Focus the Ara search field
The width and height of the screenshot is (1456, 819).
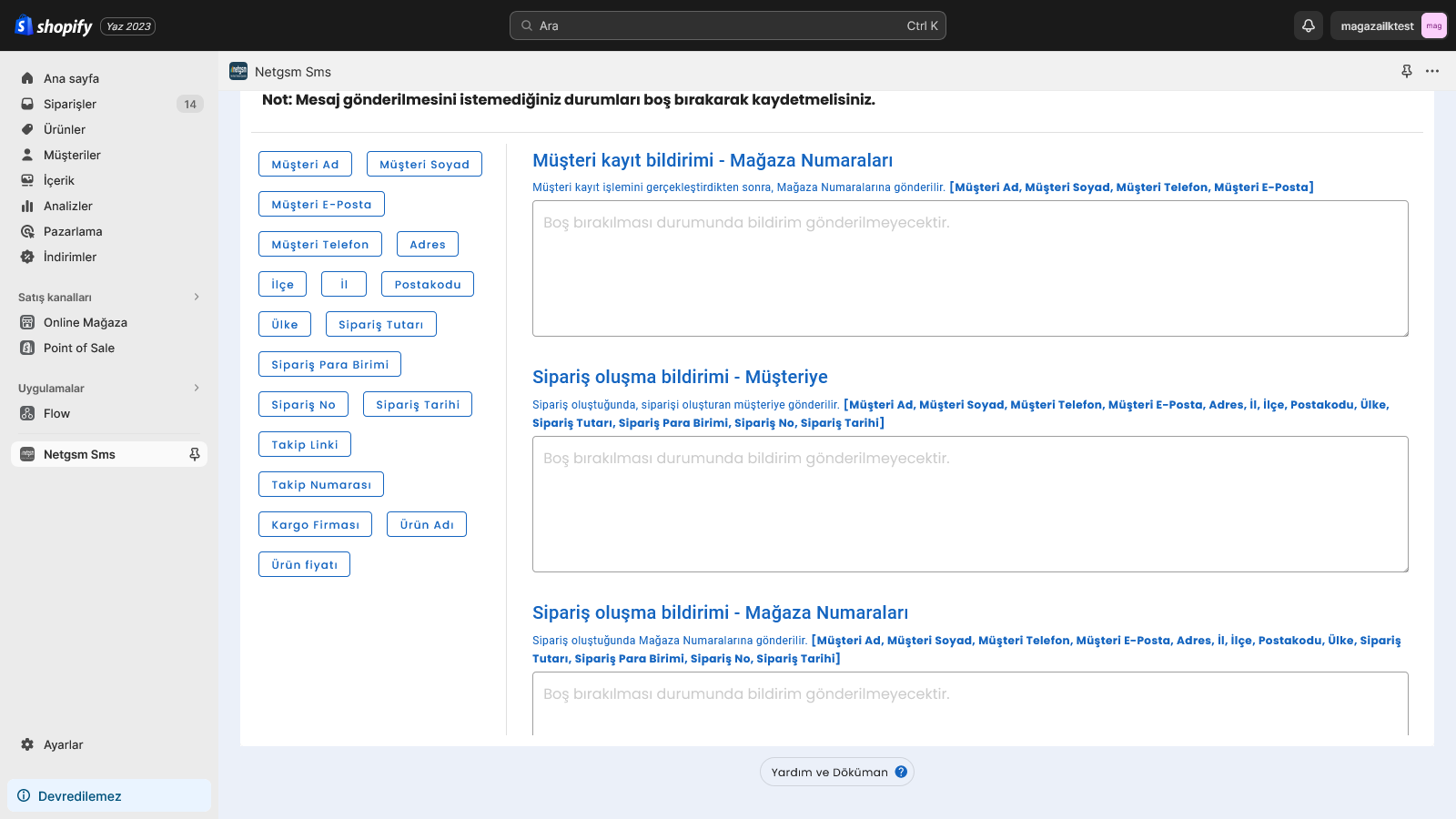pos(728,25)
